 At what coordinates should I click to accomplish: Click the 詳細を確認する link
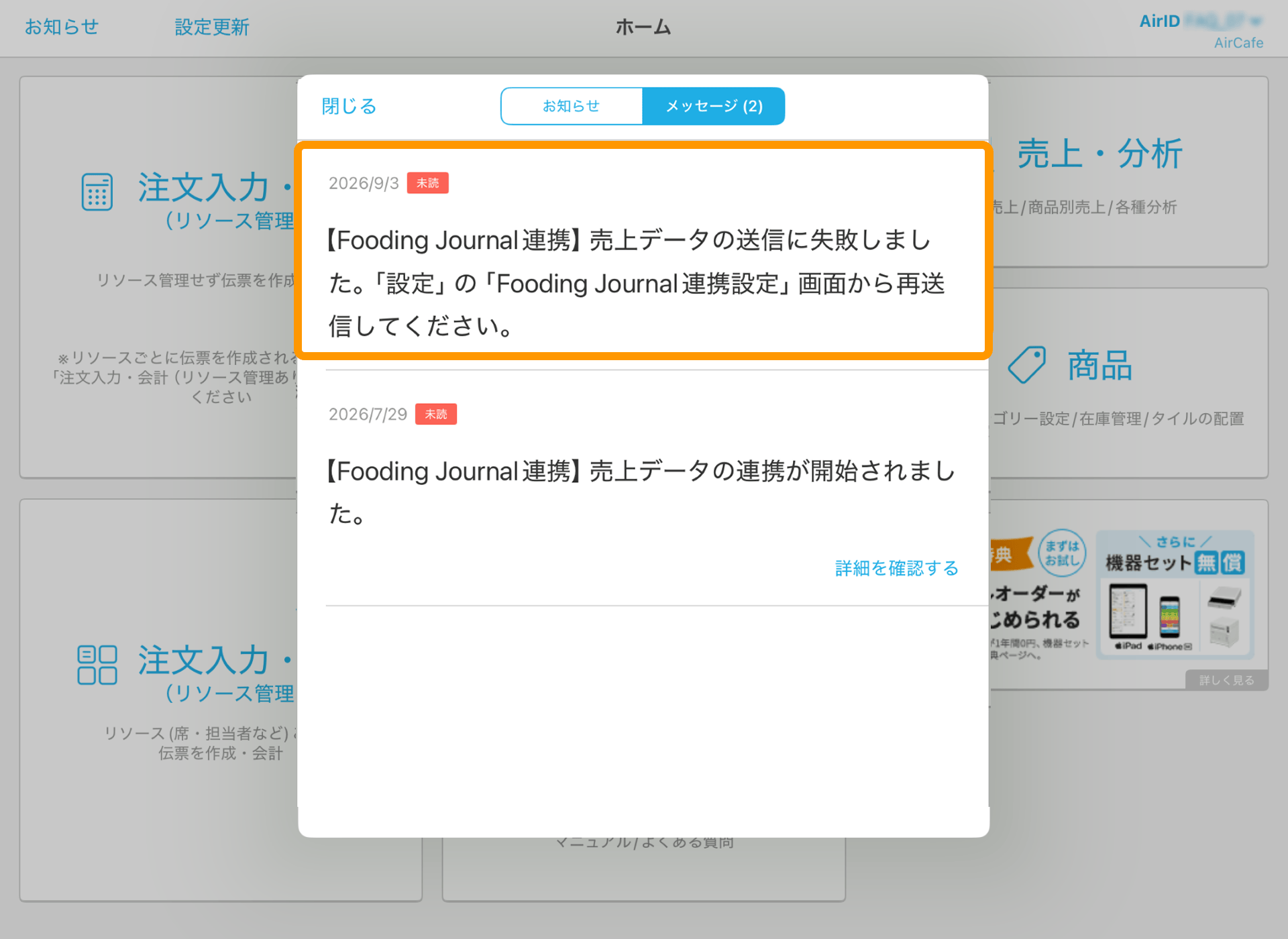point(896,568)
